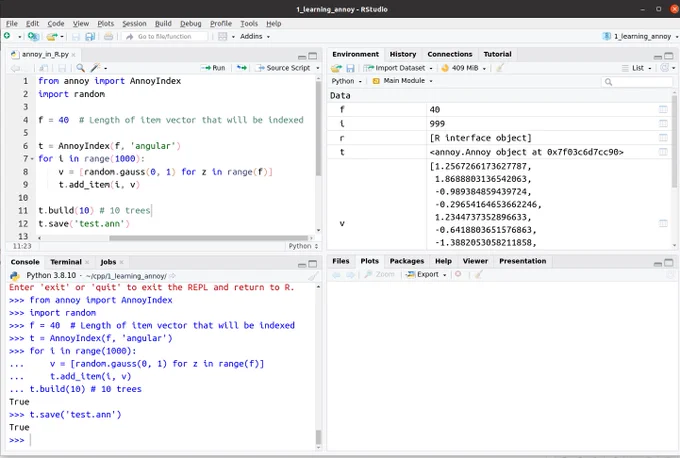Open the 409 MiB memory usage dropdown

coord(464,68)
